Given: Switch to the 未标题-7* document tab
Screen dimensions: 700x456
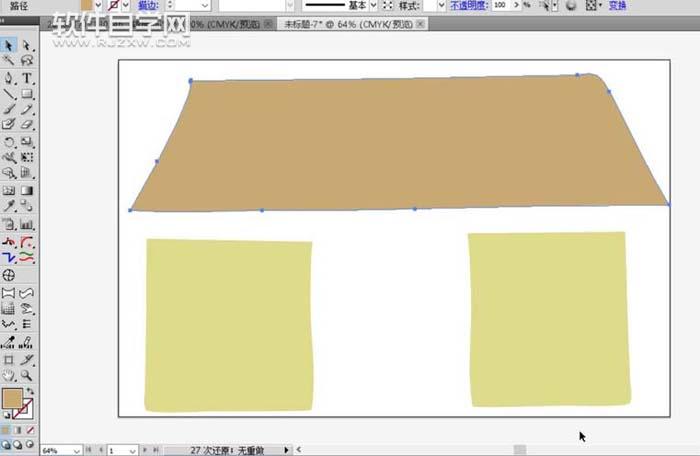Looking at the screenshot, I should pos(348,24).
